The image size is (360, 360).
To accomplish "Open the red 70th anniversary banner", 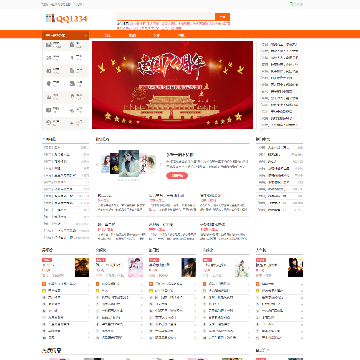I will pyautogui.click(x=172, y=85).
